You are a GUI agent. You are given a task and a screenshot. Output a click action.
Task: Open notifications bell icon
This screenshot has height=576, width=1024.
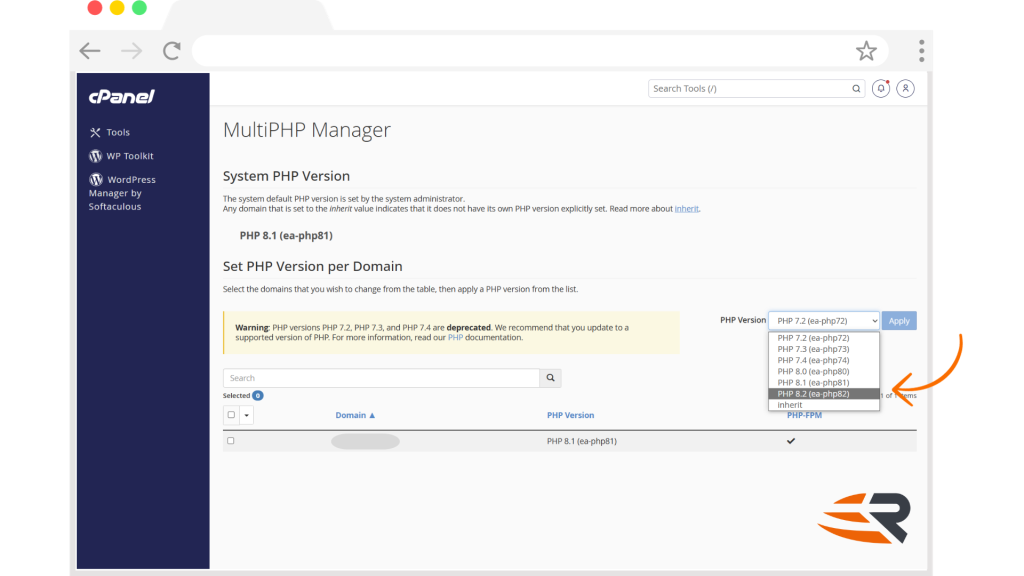click(881, 88)
